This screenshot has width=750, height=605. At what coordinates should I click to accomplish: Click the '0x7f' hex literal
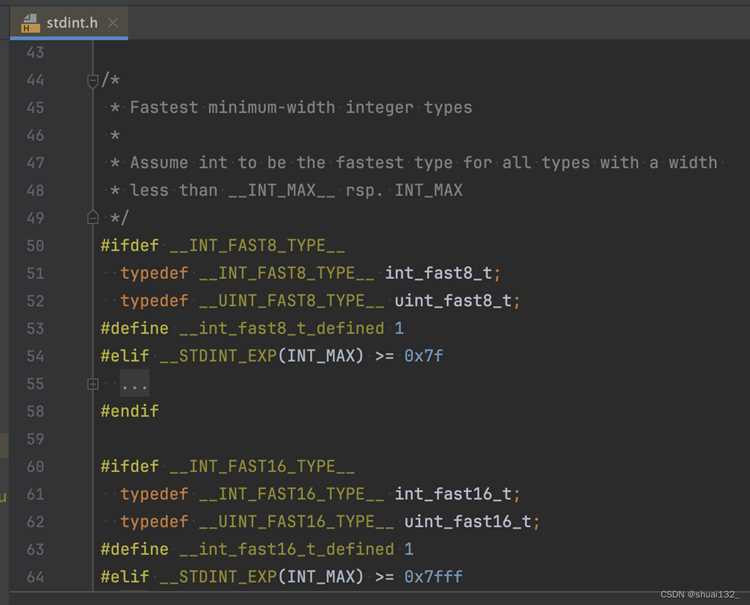click(424, 356)
